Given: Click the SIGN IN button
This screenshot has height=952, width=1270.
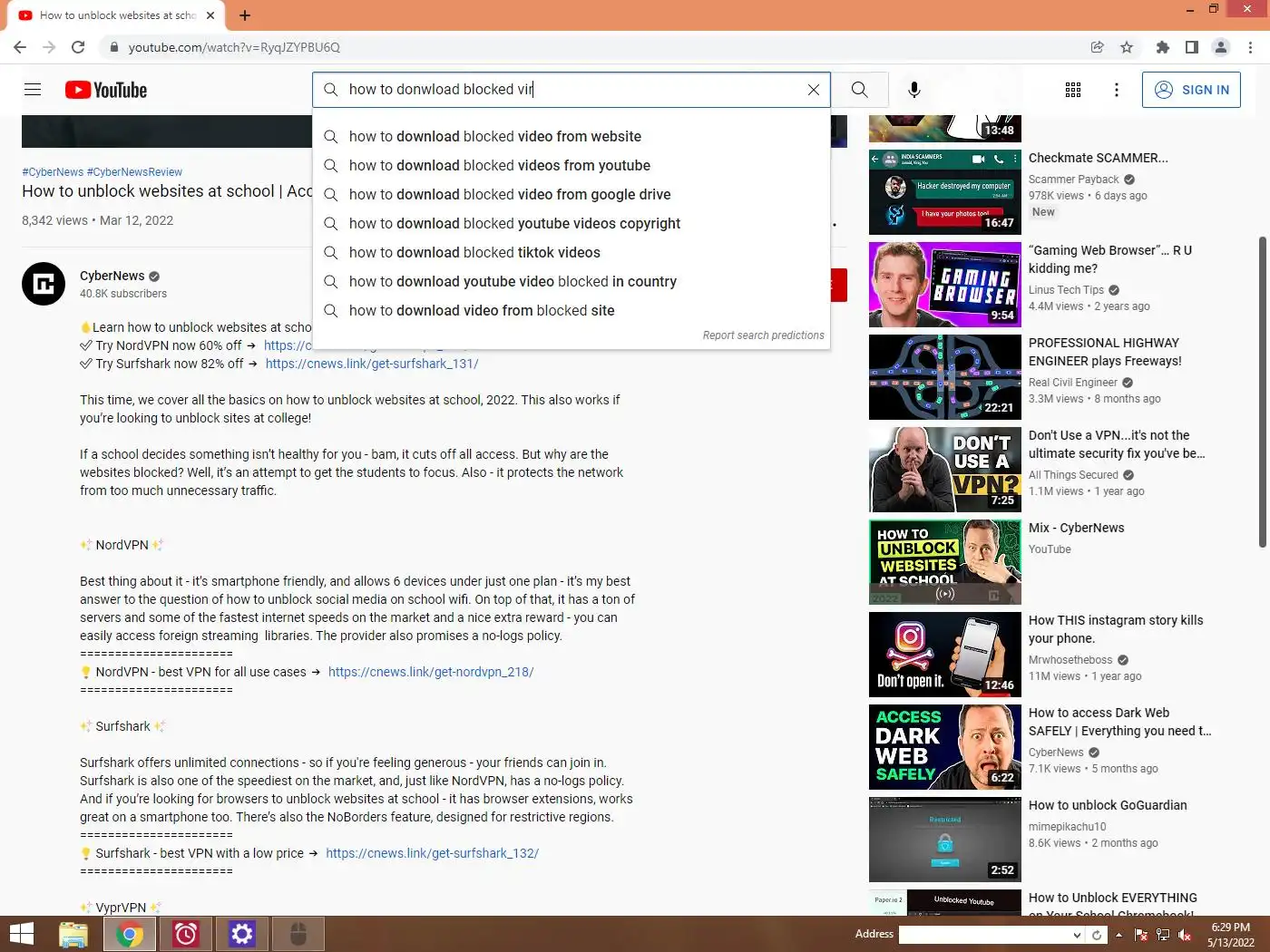Looking at the screenshot, I should pyautogui.click(x=1191, y=90).
